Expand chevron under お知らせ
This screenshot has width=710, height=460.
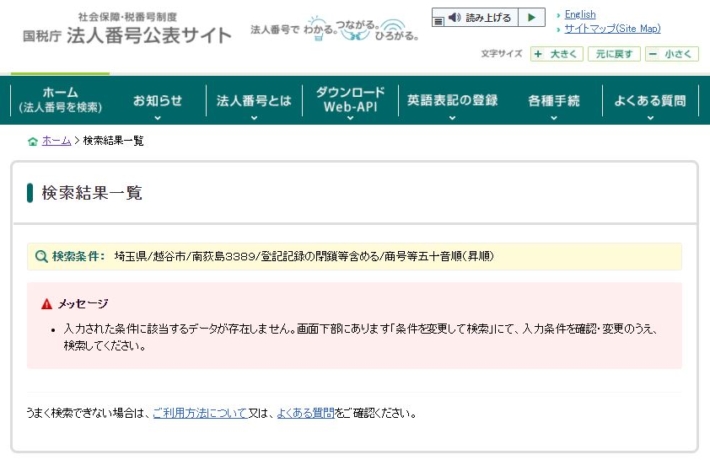click(x=158, y=118)
